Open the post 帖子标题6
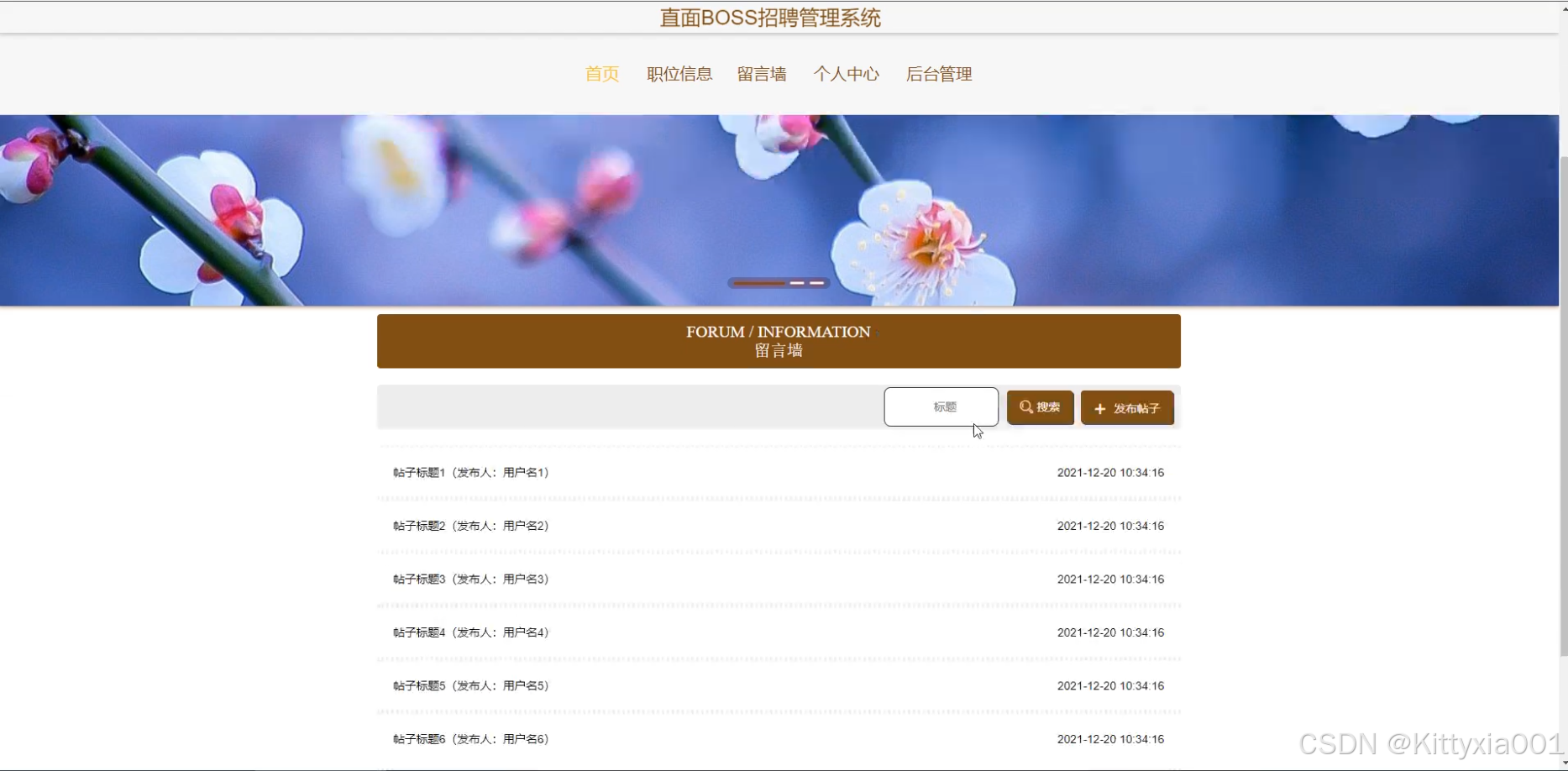This screenshot has width=1568, height=771. pos(469,739)
